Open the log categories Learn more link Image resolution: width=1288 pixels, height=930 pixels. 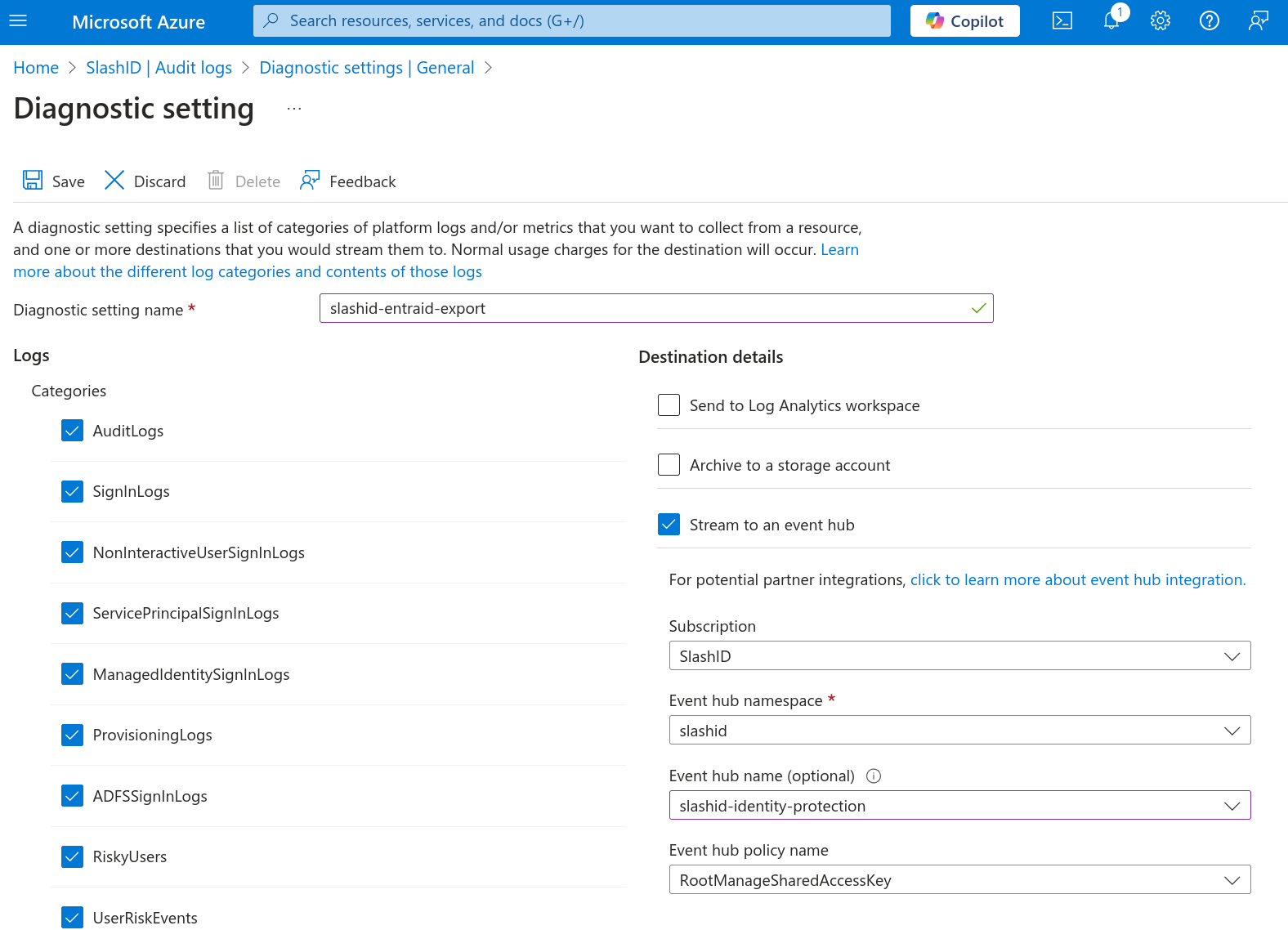pyautogui.click(x=248, y=271)
